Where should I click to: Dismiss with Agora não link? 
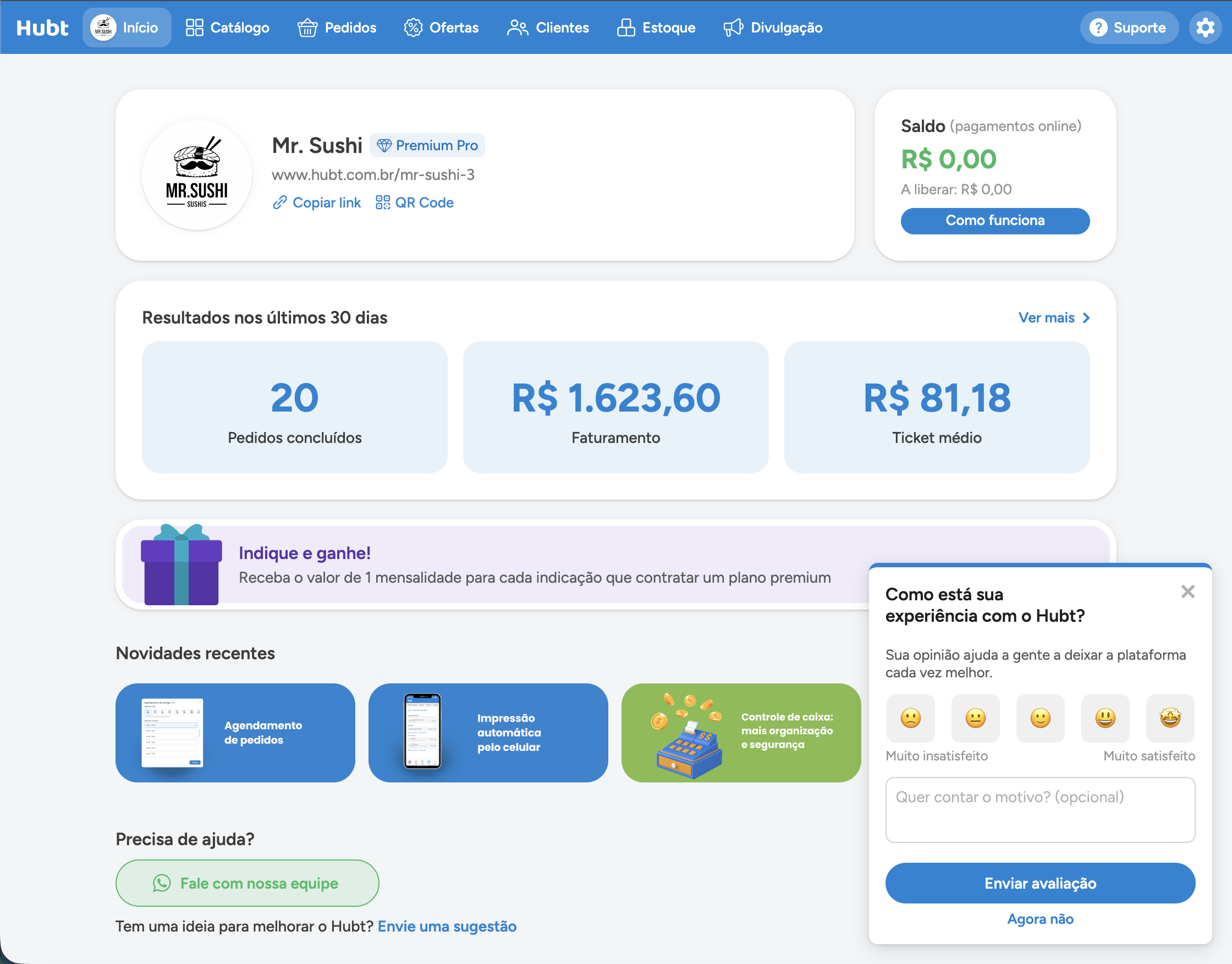point(1040,919)
